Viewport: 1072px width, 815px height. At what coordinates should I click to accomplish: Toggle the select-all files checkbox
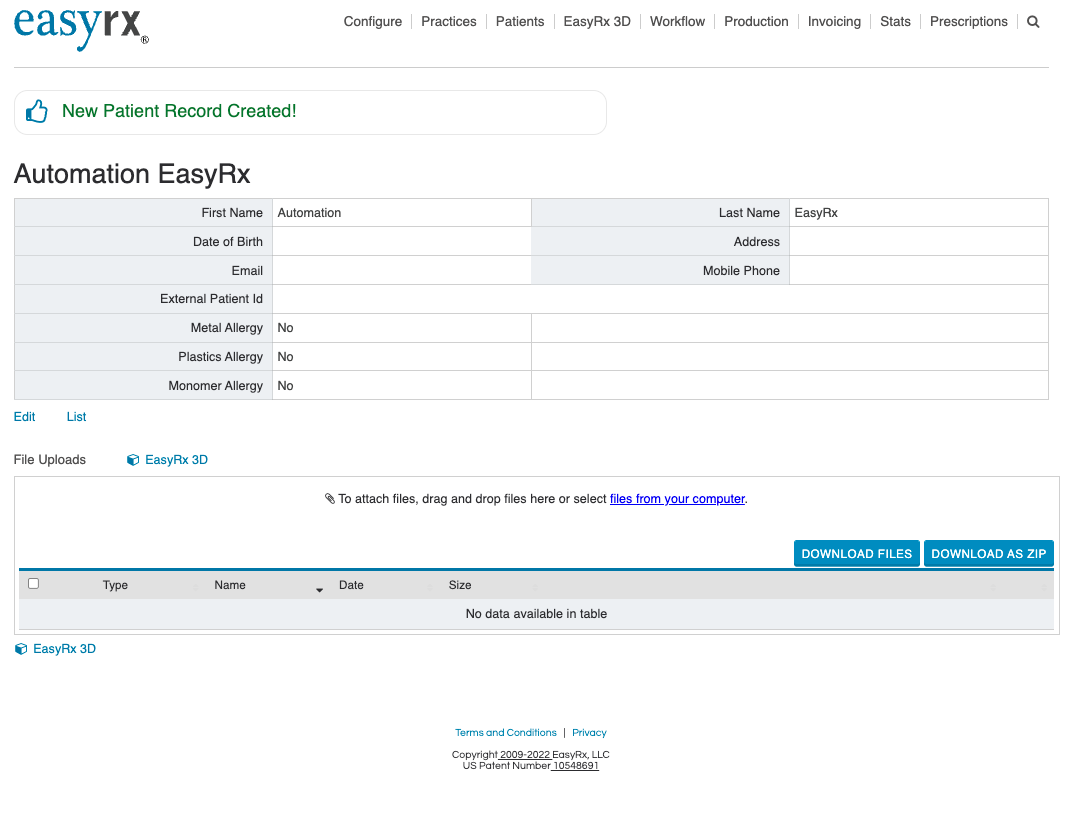34,583
